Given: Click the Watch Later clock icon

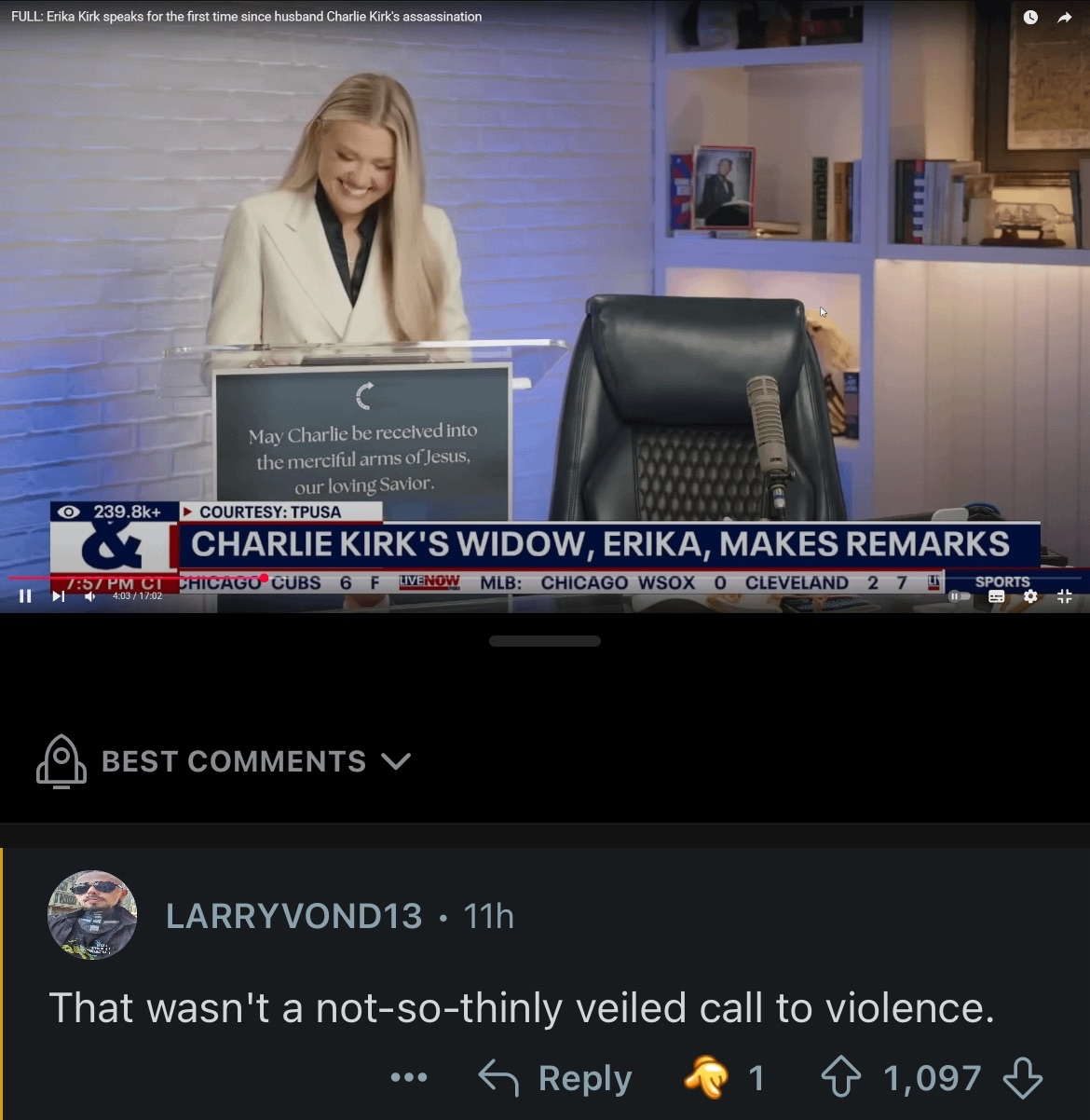Looking at the screenshot, I should (1030, 18).
